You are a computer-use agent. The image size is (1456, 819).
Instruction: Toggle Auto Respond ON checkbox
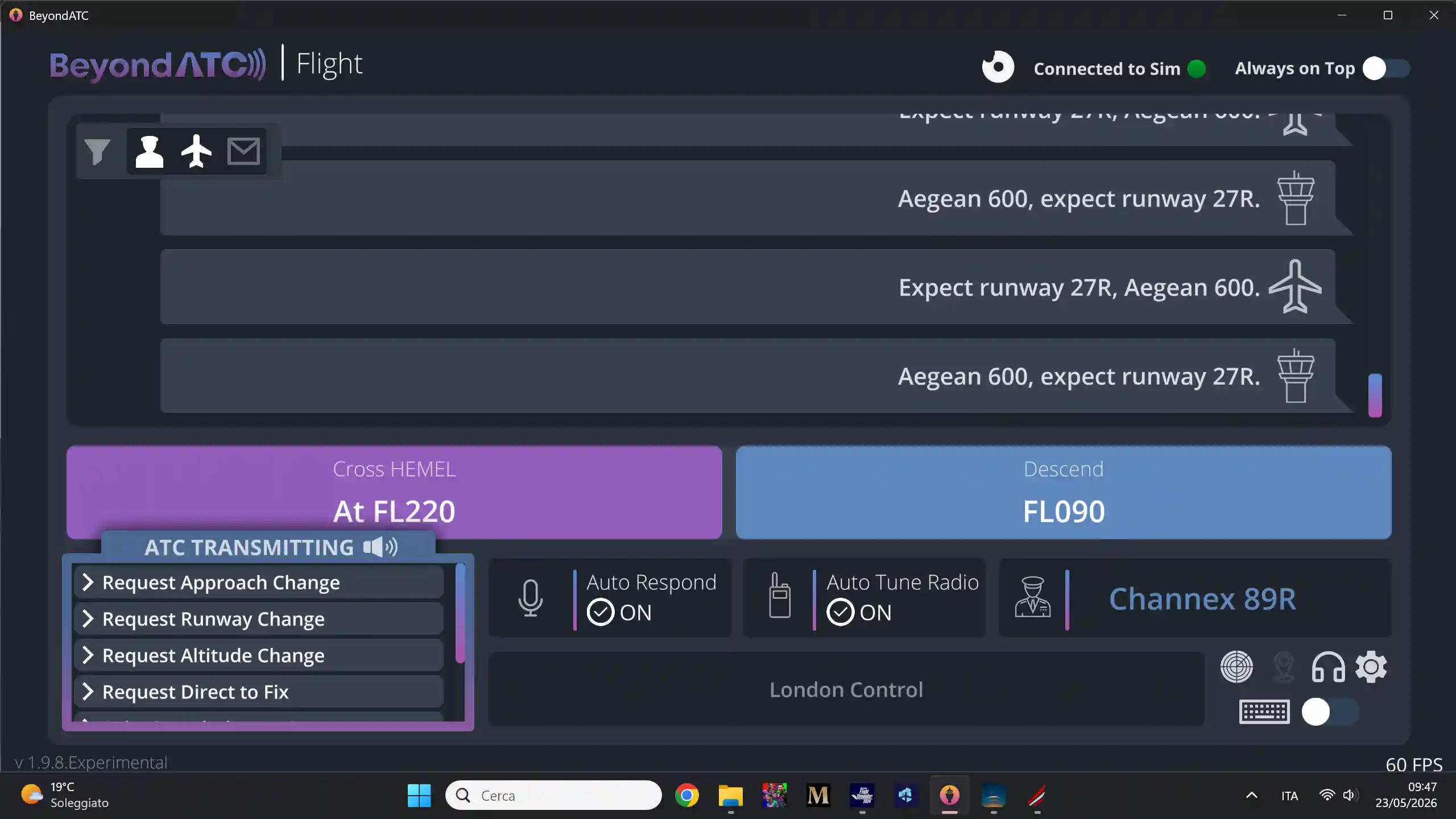click(x=601, y=613)
